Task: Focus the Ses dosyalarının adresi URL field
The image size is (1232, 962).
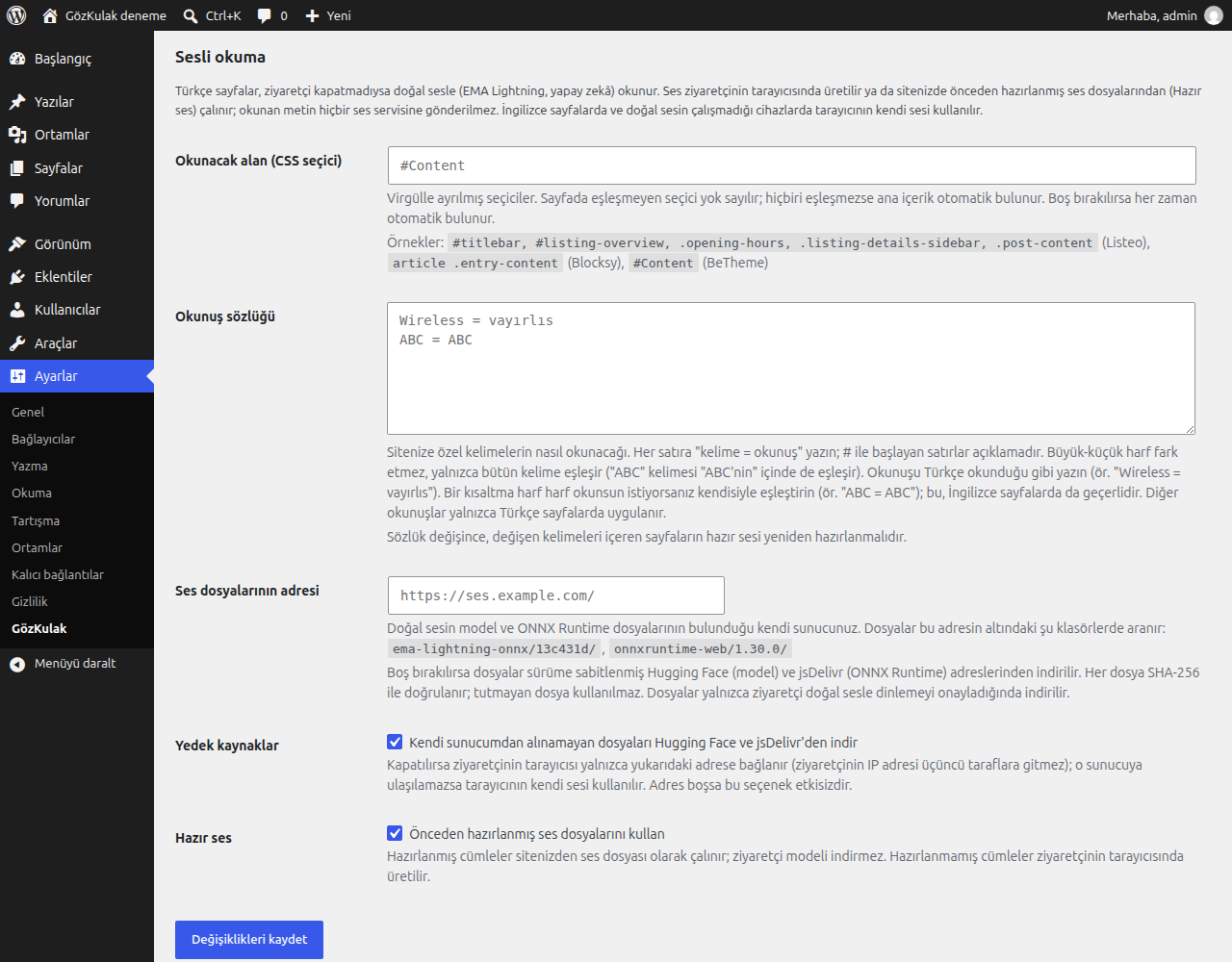Action: click(x=556, y=595)
